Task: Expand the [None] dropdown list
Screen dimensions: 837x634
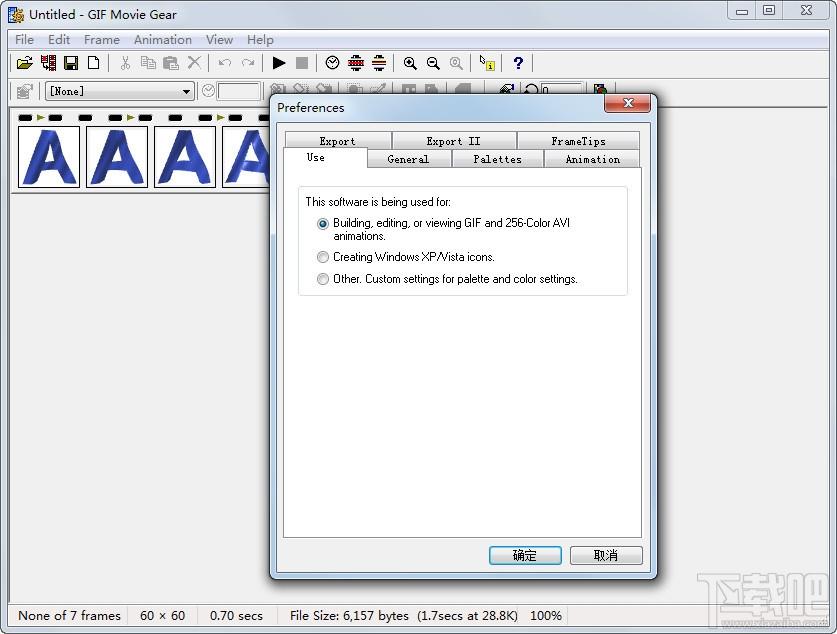Action: 186,91
